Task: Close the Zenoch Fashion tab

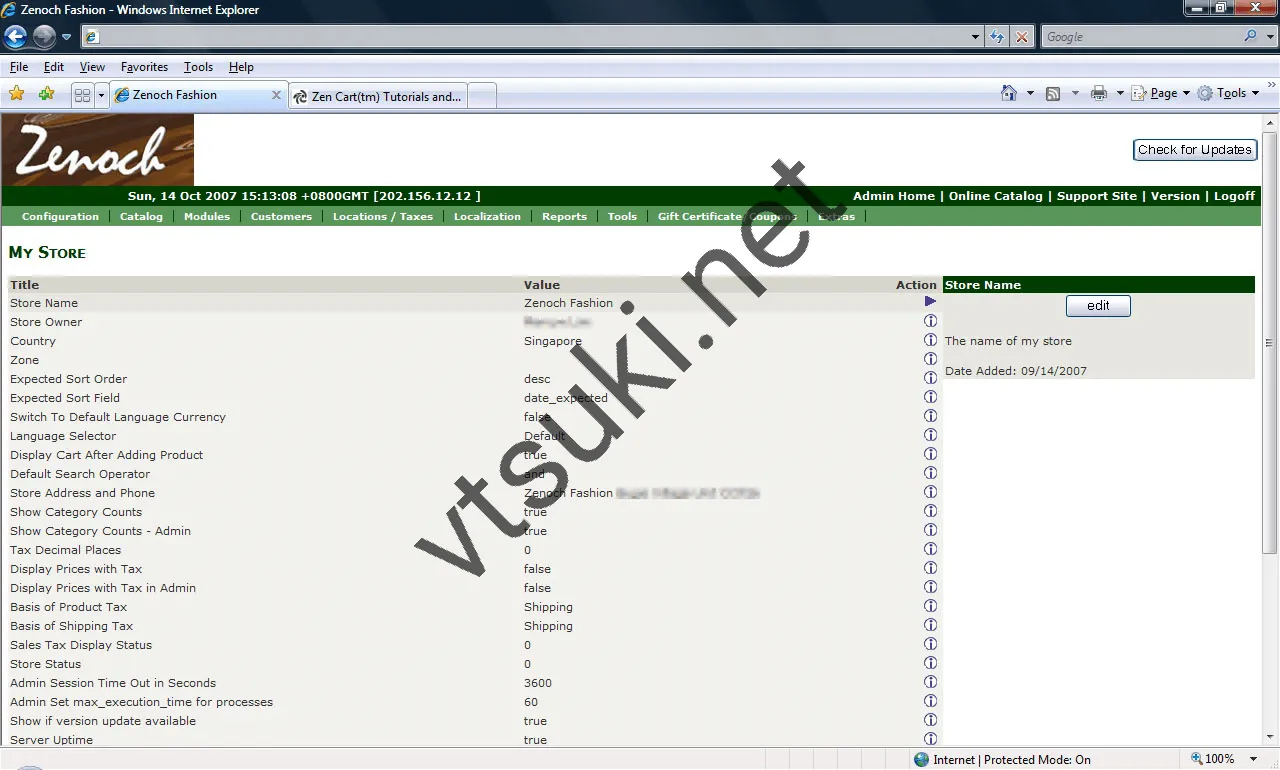Action: tap(277, 95)
